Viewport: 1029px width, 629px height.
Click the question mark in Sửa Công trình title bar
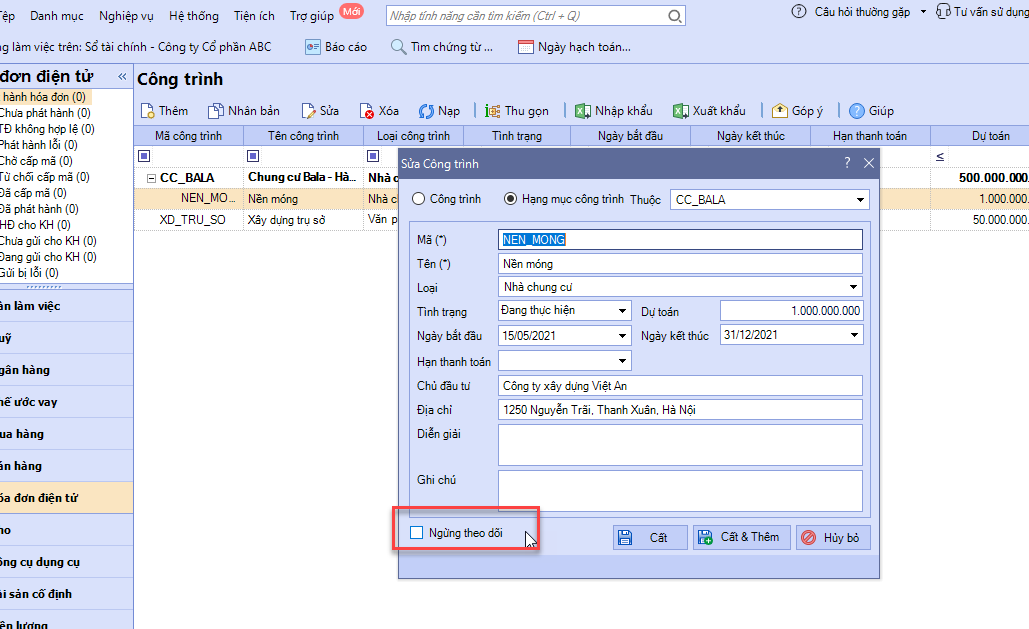pyautogui.click(x=847, y=163)
